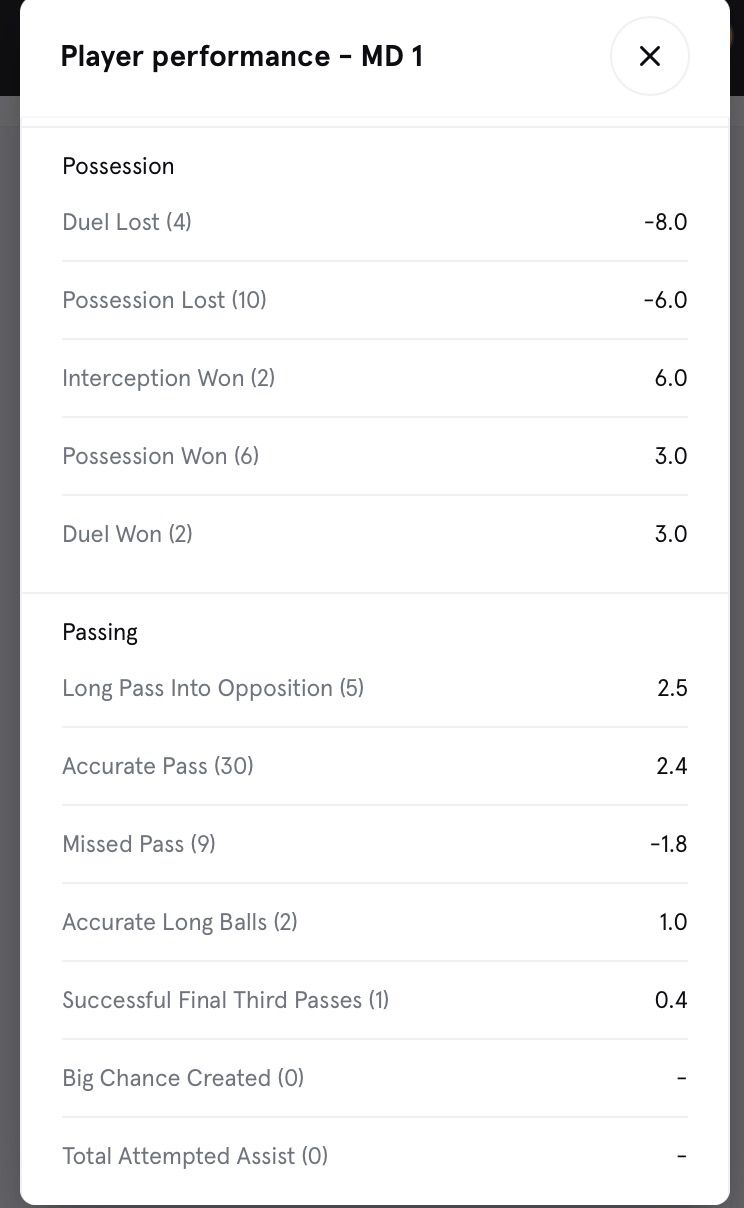Select the Possession section heading
744x1208 pixels.
pyautogui.click(x=118, y=166)
